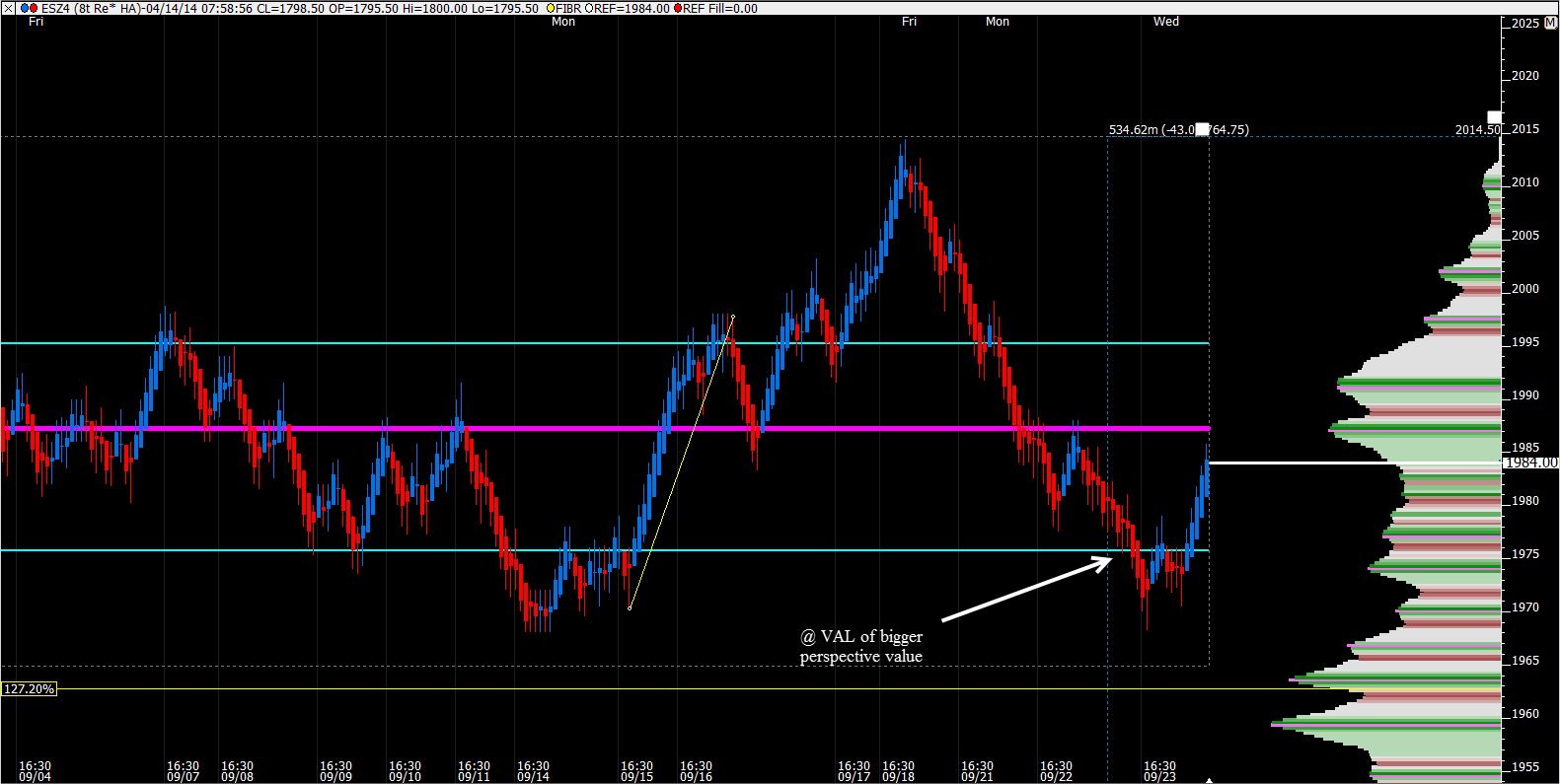The image size is (1560, 784).
Task: Click the 09/04 date on the time axis
Action: tap(35, 777)
